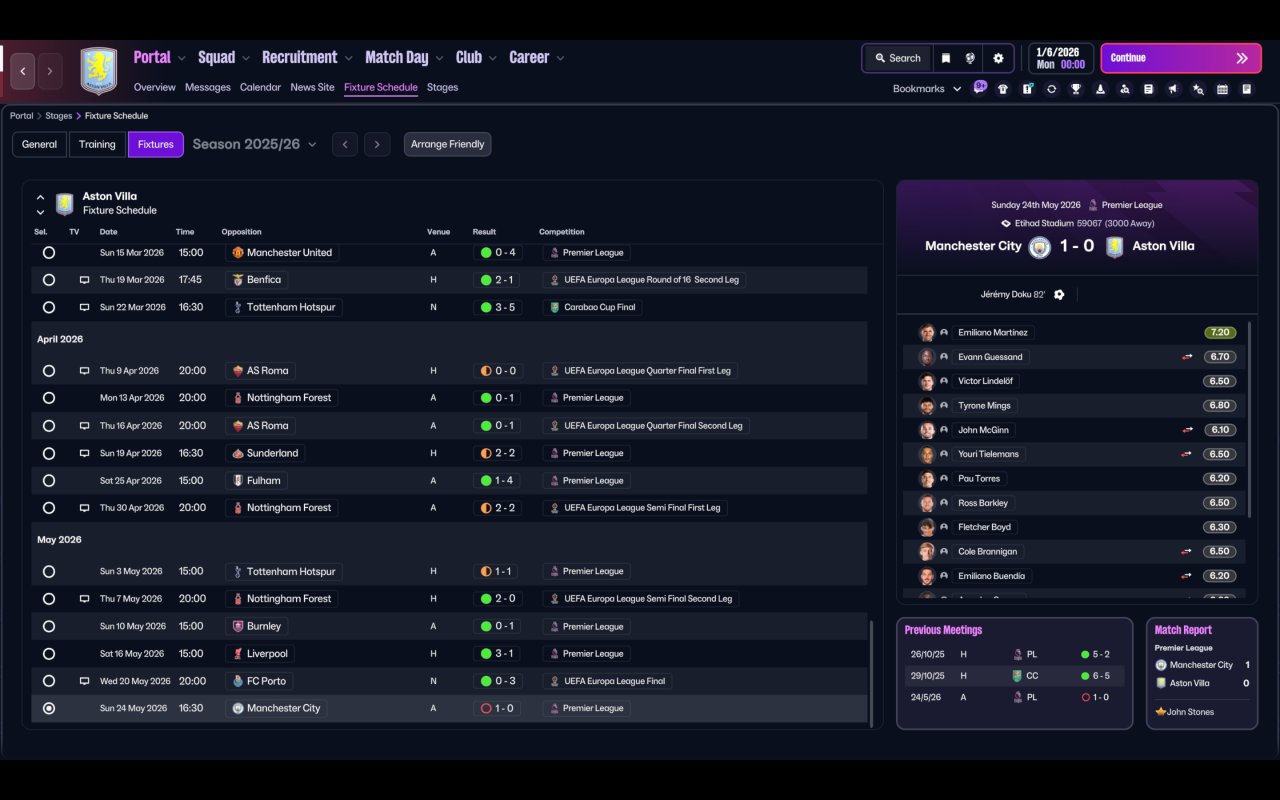This screenshot has height=800, width=1280.
Task: Click the player ratings list scrollbar
Action: pyautogui.click(x=1250, y=420)
